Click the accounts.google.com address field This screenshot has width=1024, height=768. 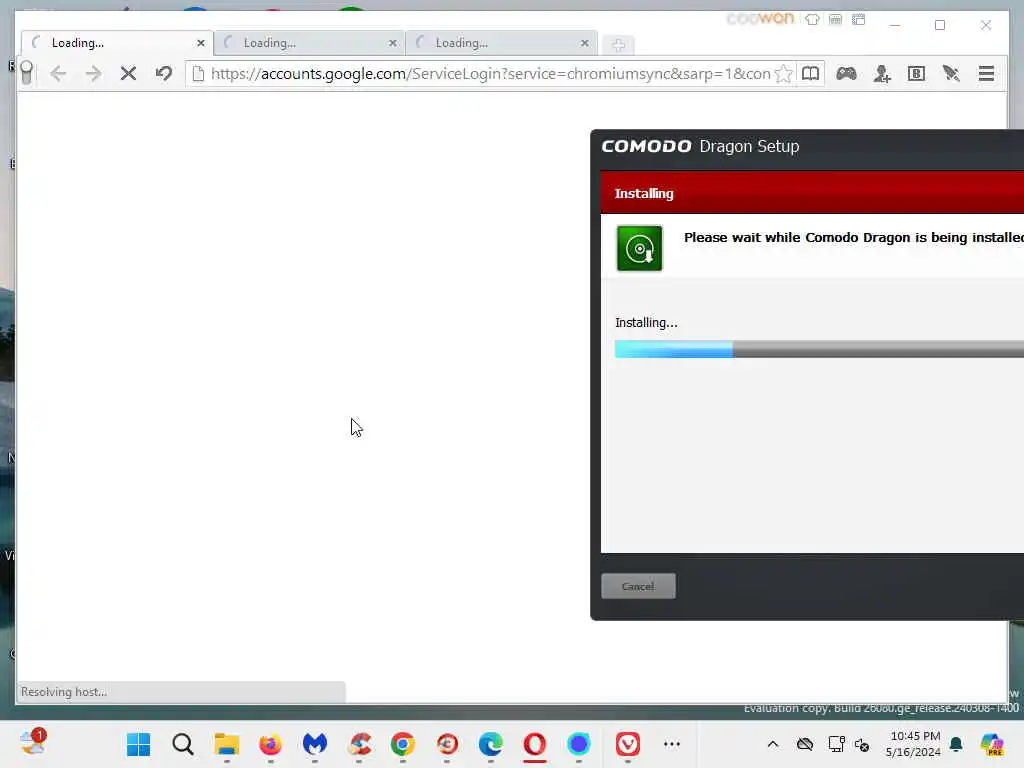click(490, 74)
